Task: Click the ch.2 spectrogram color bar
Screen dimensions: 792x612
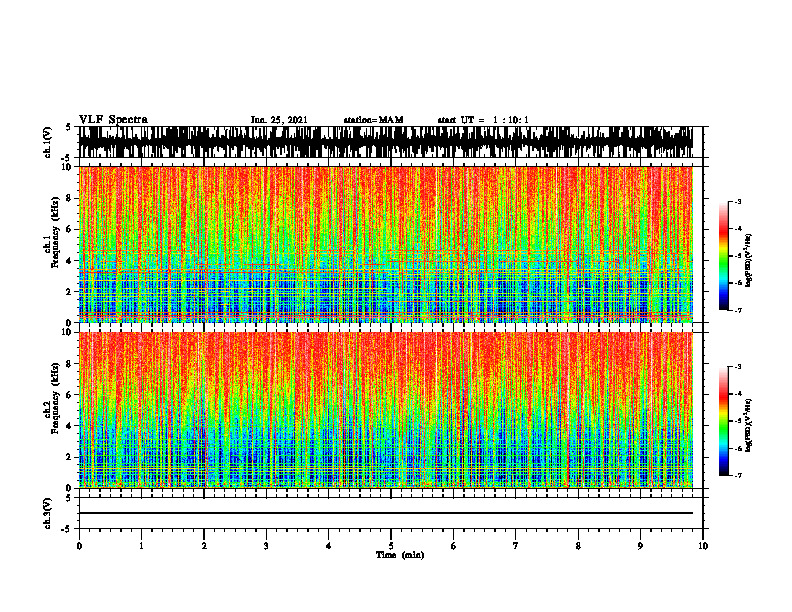Action: coord(724,421)
